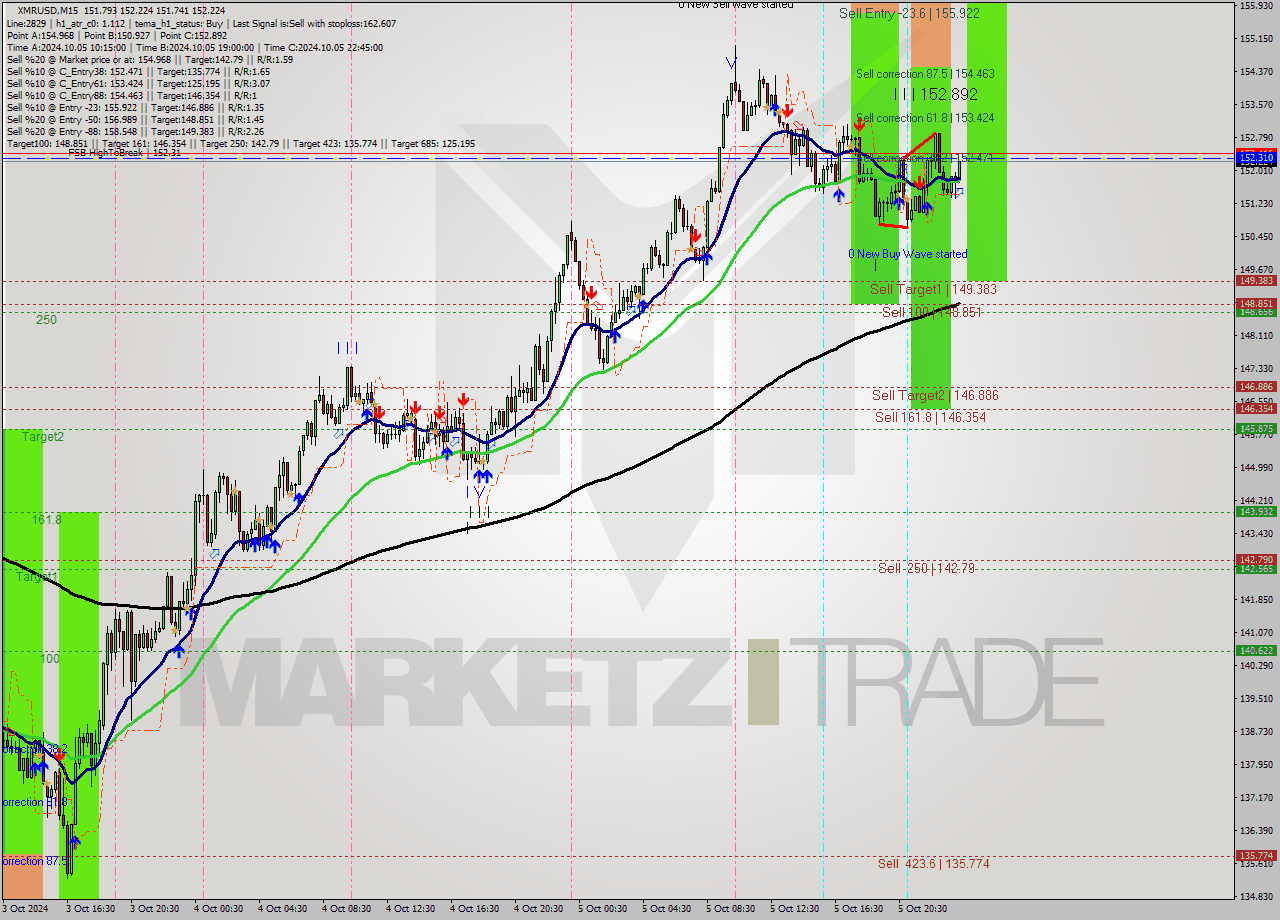This screenshot has height=920, width=1280.
Task: Click the '5 Oct 16:30' time axis label
Action: pyautogui.click(x=860, y=909)
